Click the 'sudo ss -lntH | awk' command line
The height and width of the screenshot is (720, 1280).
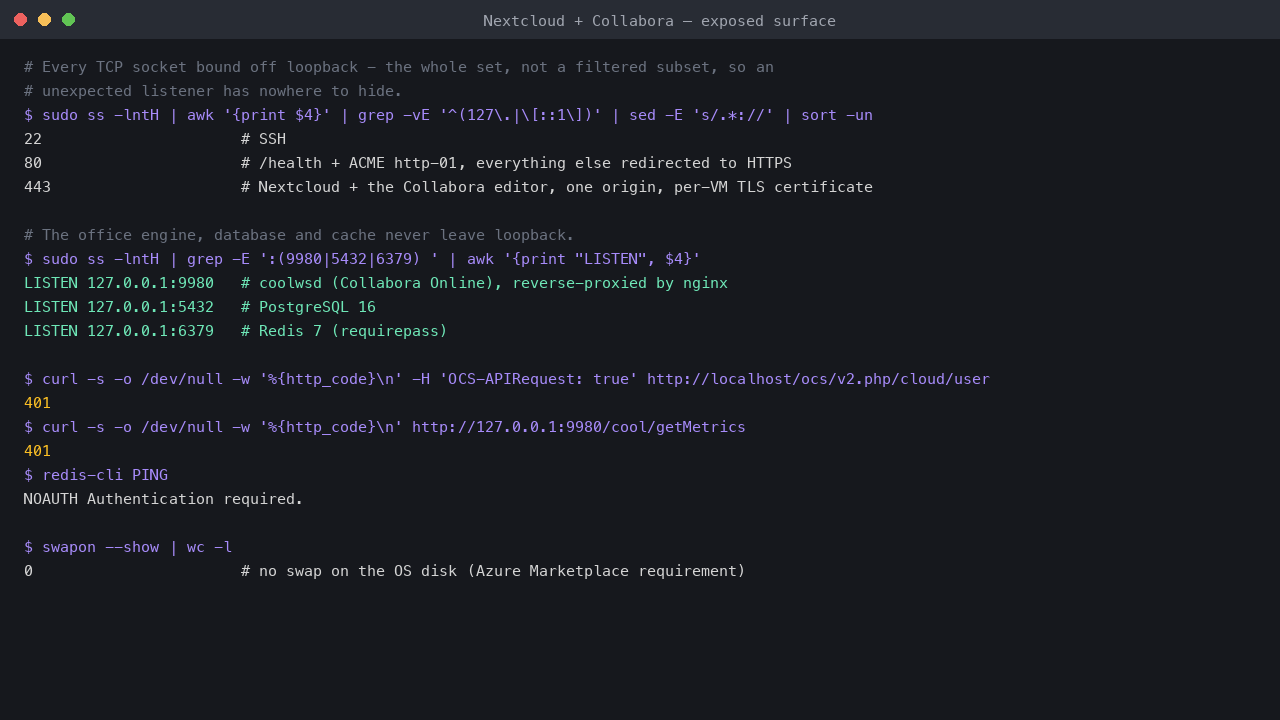(448, 115)
